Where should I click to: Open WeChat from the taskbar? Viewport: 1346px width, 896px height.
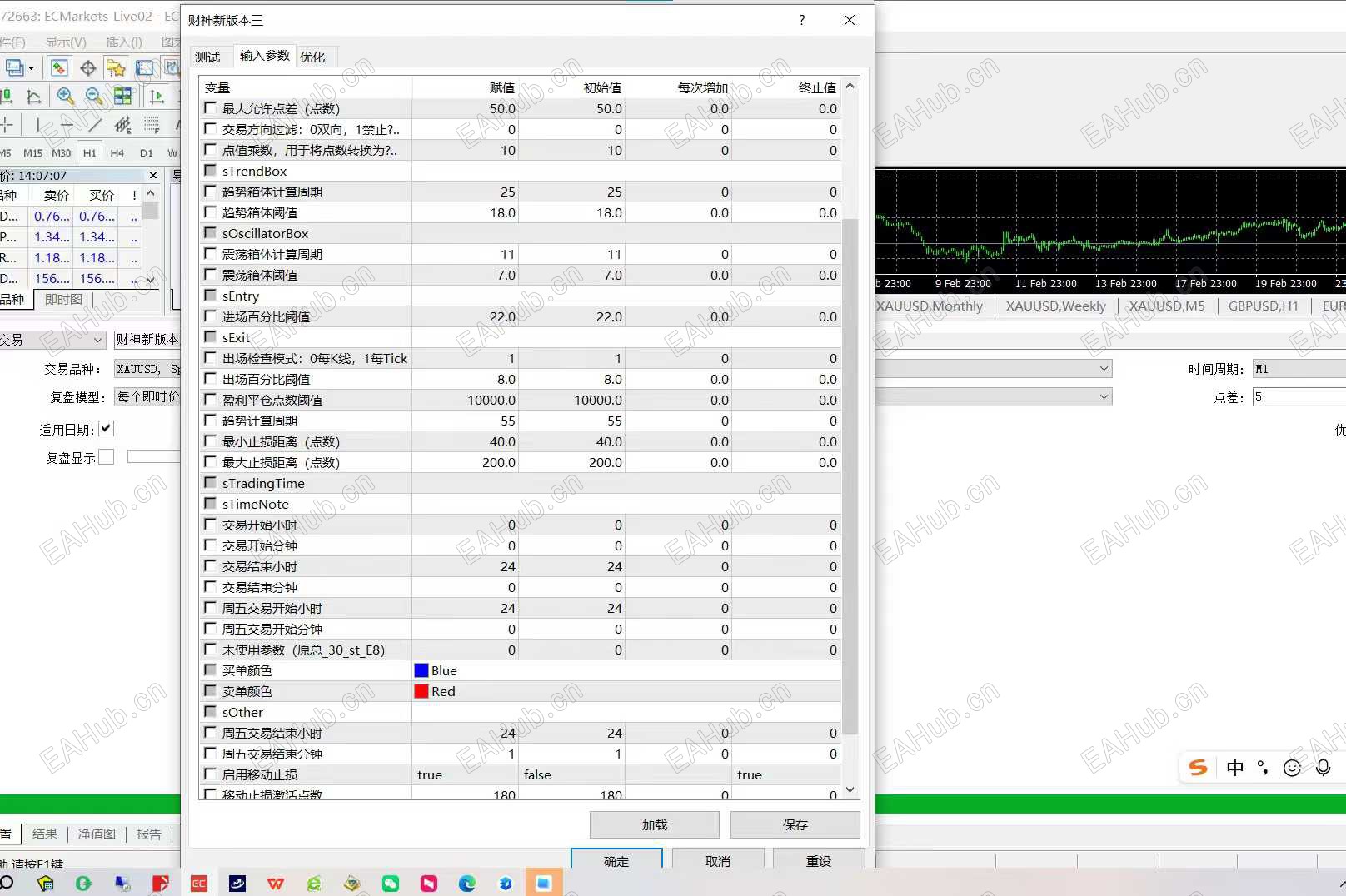click(391, 884)
